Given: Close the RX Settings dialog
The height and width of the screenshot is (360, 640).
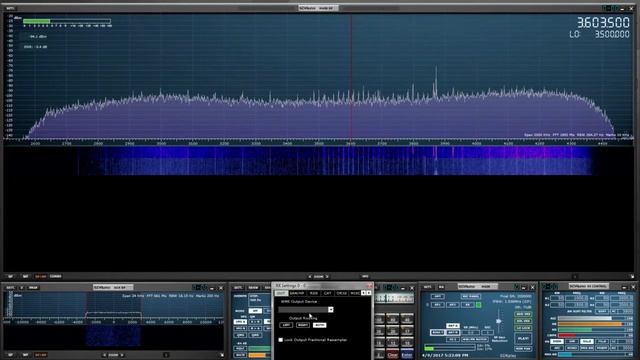Looking at the screenshot, I should [369, 286].
